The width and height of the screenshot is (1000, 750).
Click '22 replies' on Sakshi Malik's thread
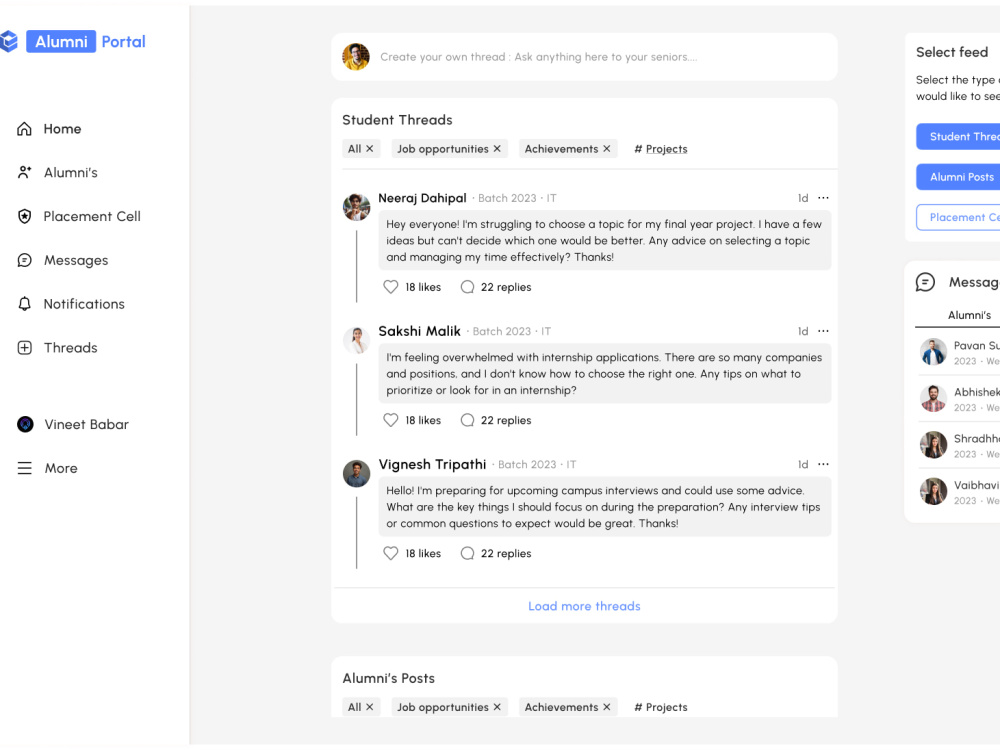point(506,421)
